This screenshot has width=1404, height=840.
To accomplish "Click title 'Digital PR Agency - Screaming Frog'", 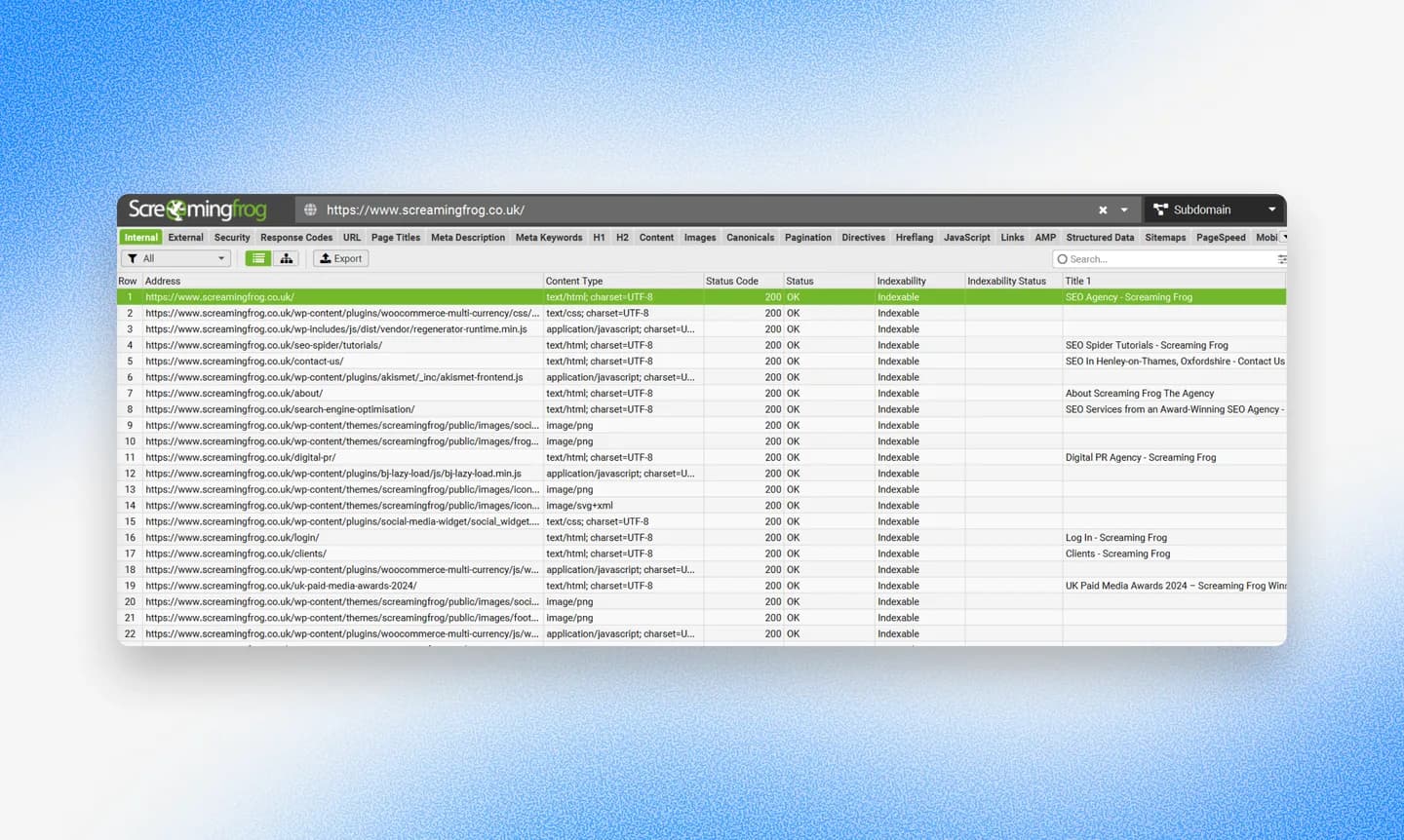I will click(x=1141, y=457).
